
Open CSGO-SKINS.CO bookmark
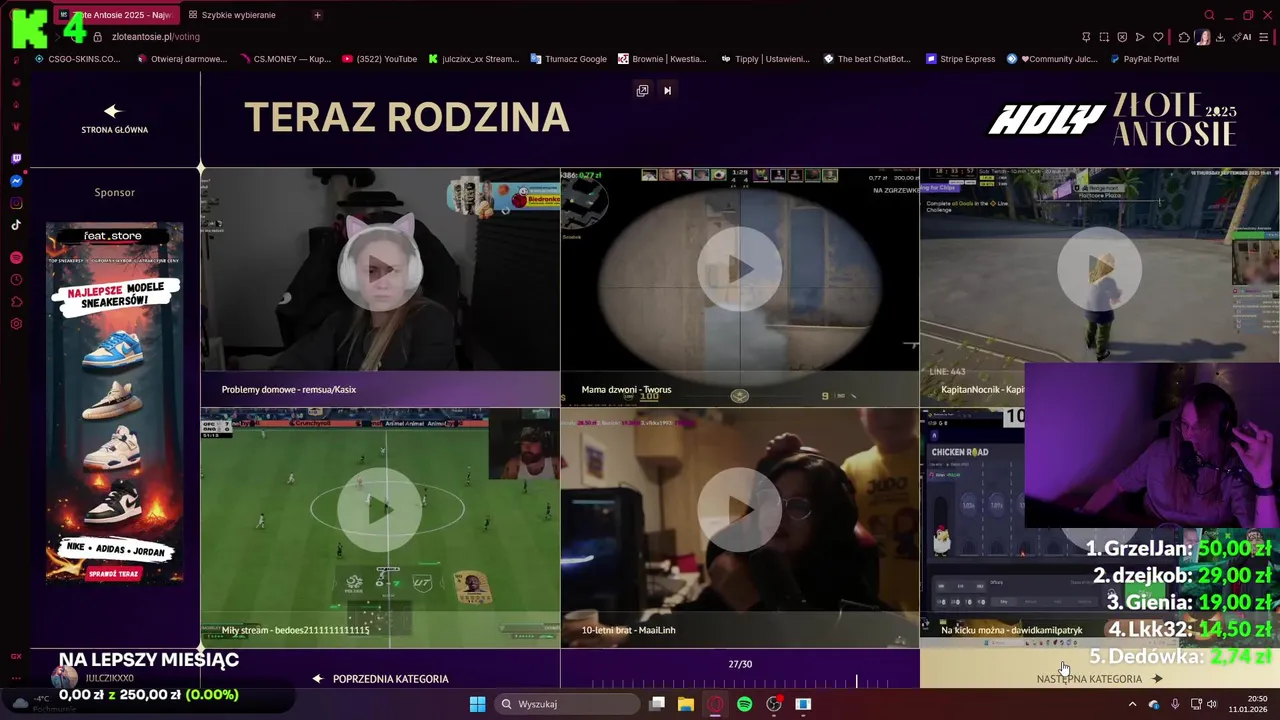[x=77, y=59]
